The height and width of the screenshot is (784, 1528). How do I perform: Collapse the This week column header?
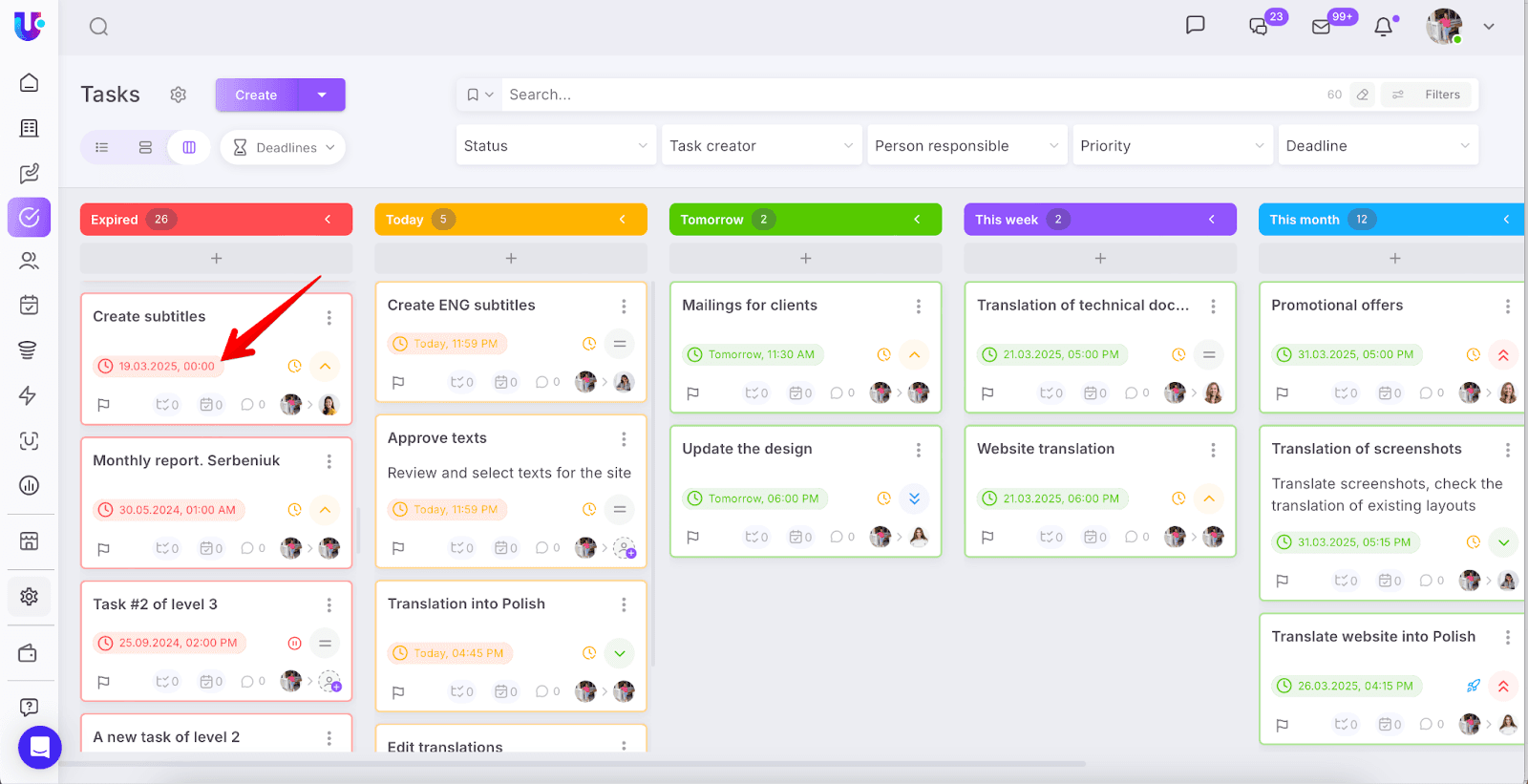click(1212, 220)
